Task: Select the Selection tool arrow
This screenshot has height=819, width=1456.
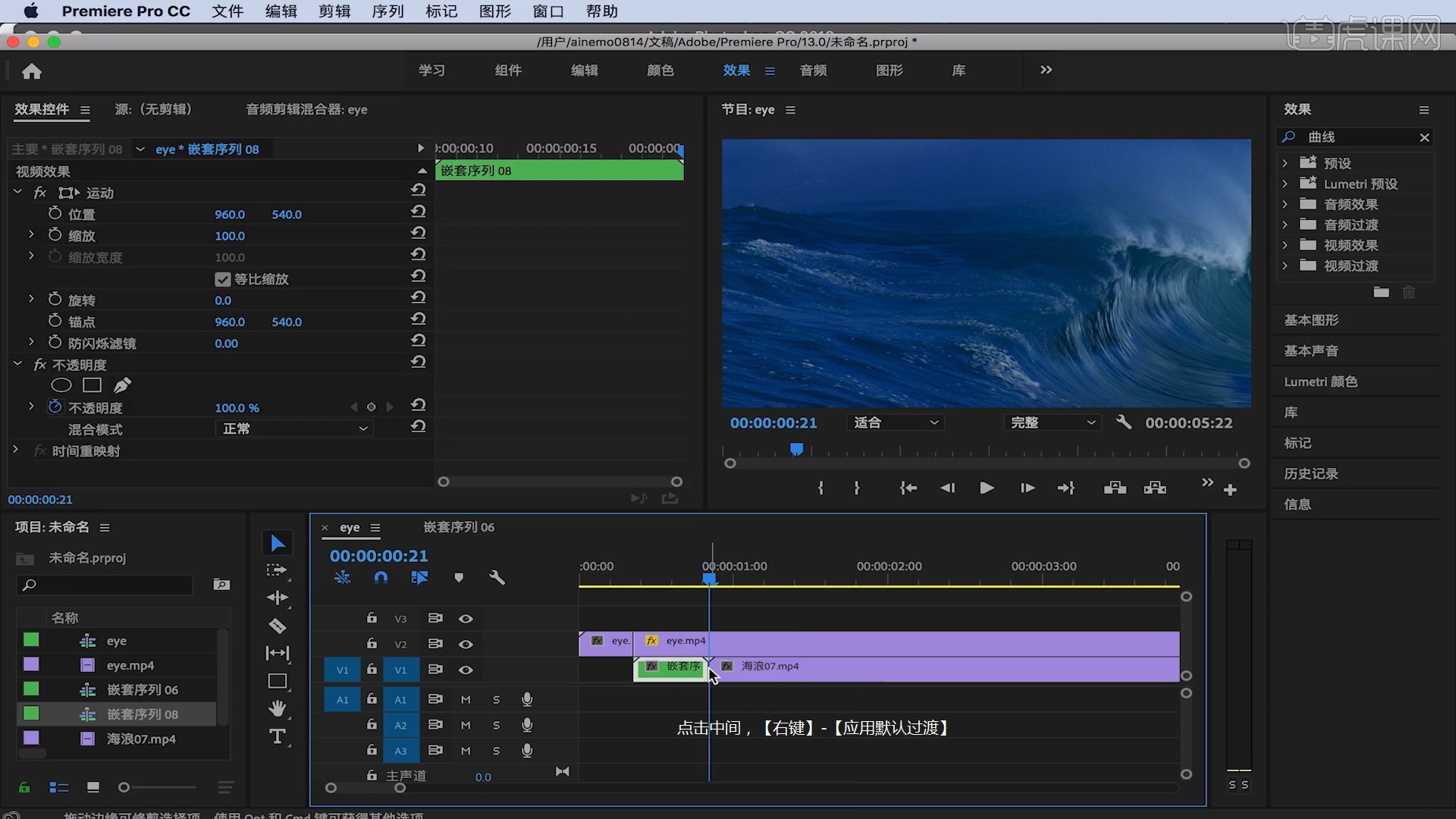Action: pos(278,543)
